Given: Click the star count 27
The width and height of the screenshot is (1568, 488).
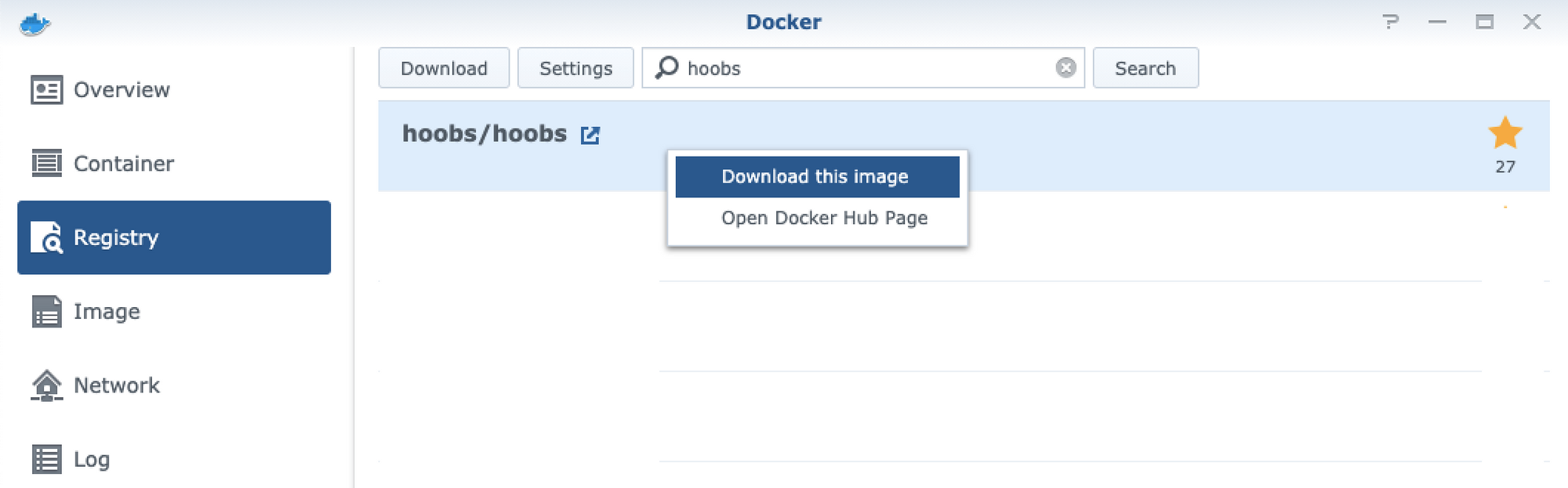Looking at the screenshot, I should coord(1505,167).
